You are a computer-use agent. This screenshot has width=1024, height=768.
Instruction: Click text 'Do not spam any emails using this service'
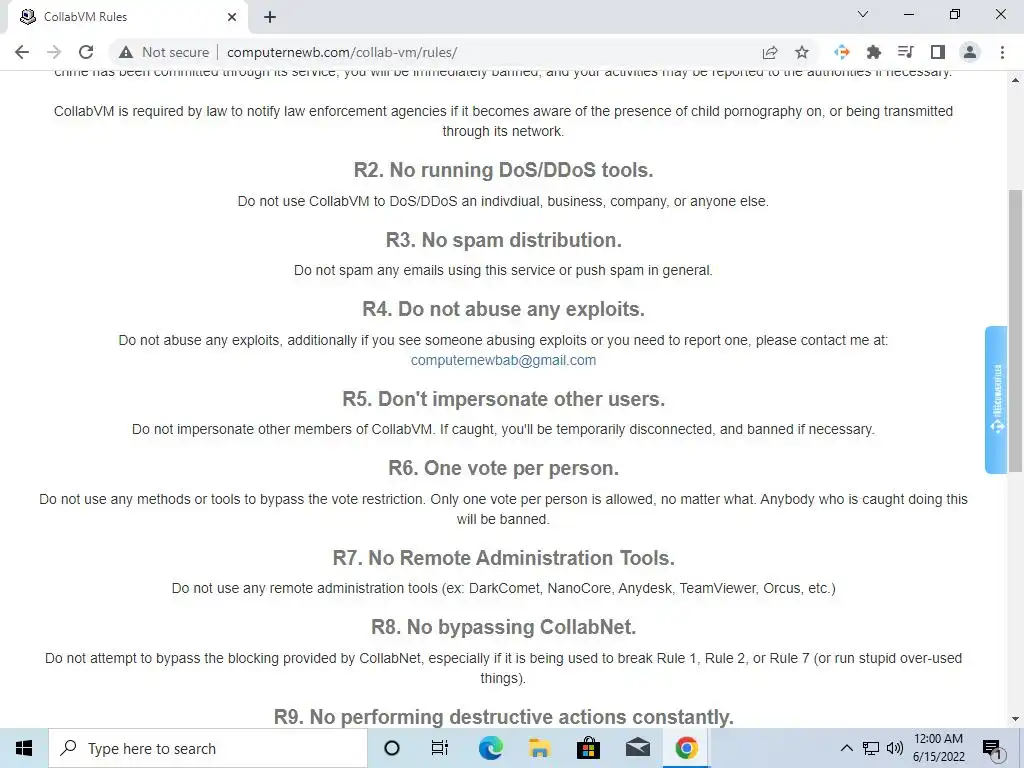click(x=424, y=270)
